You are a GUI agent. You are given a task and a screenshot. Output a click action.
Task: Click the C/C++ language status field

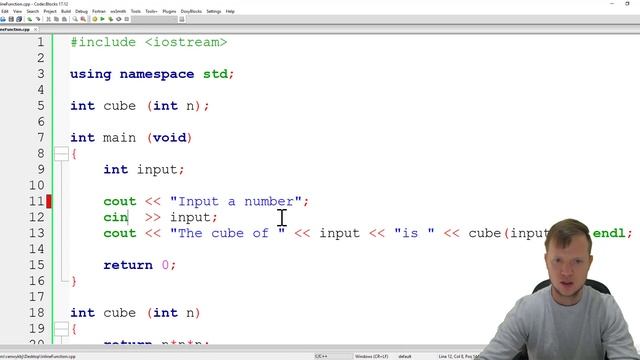[321, 356]
